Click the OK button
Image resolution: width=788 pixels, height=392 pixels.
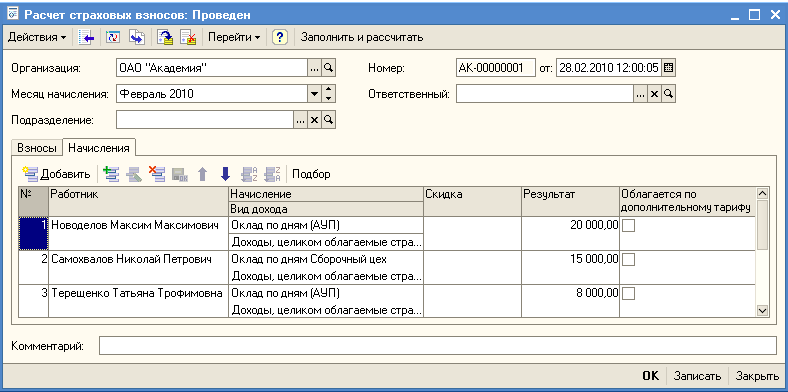tap(650, 376)
